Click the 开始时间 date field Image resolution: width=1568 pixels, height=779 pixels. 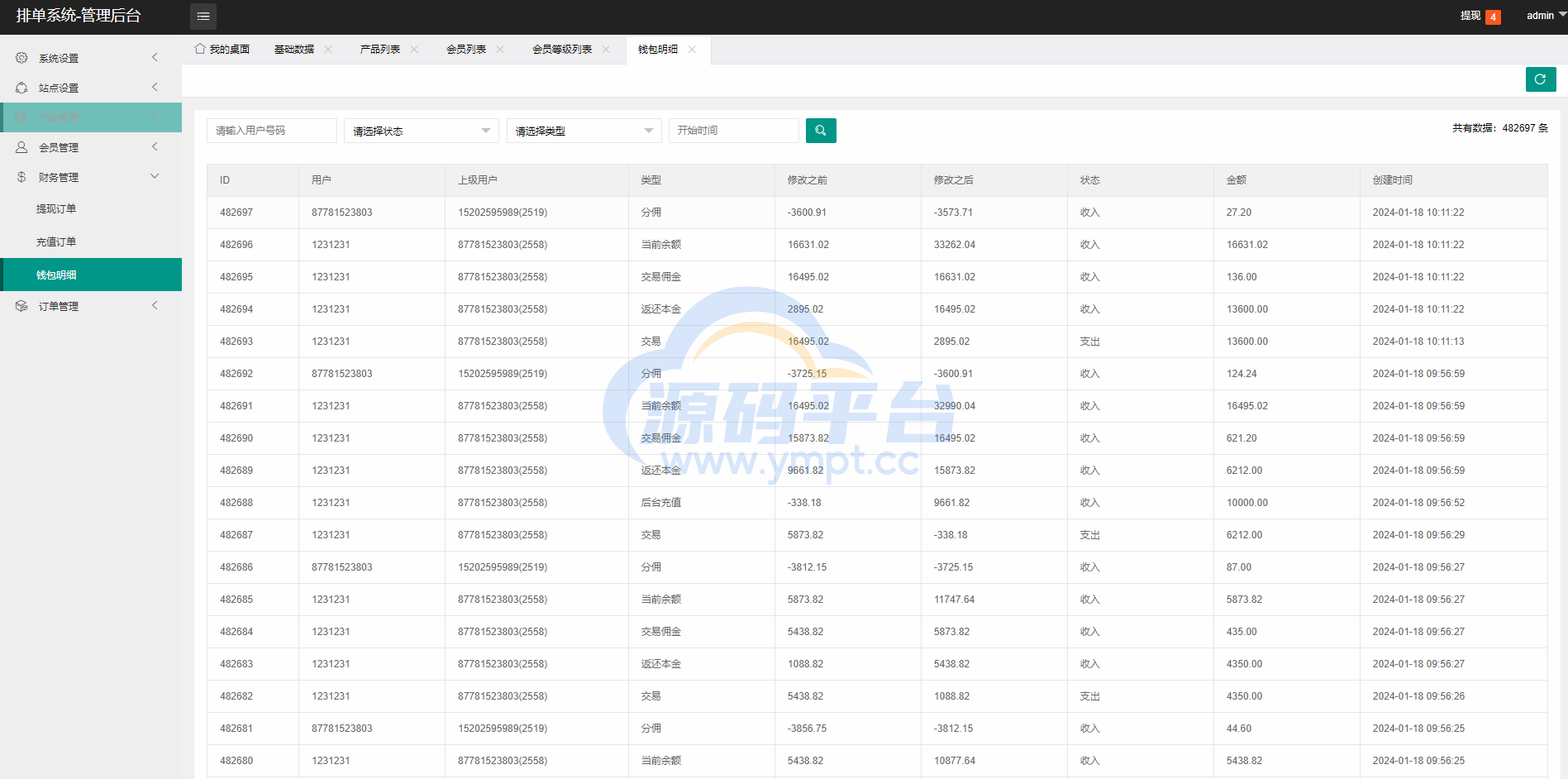(734, 131)
